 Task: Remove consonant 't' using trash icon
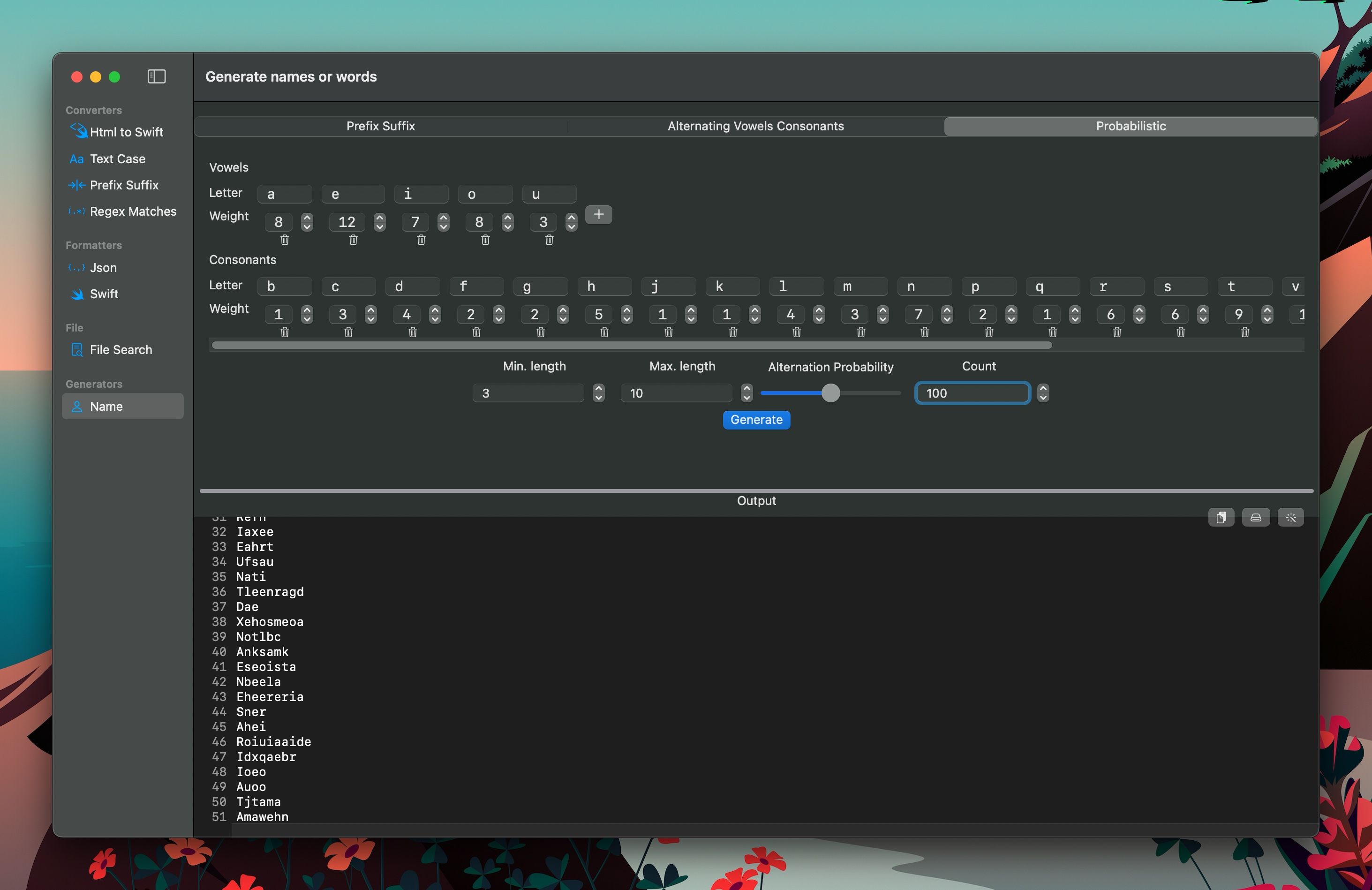(1245, 332)
